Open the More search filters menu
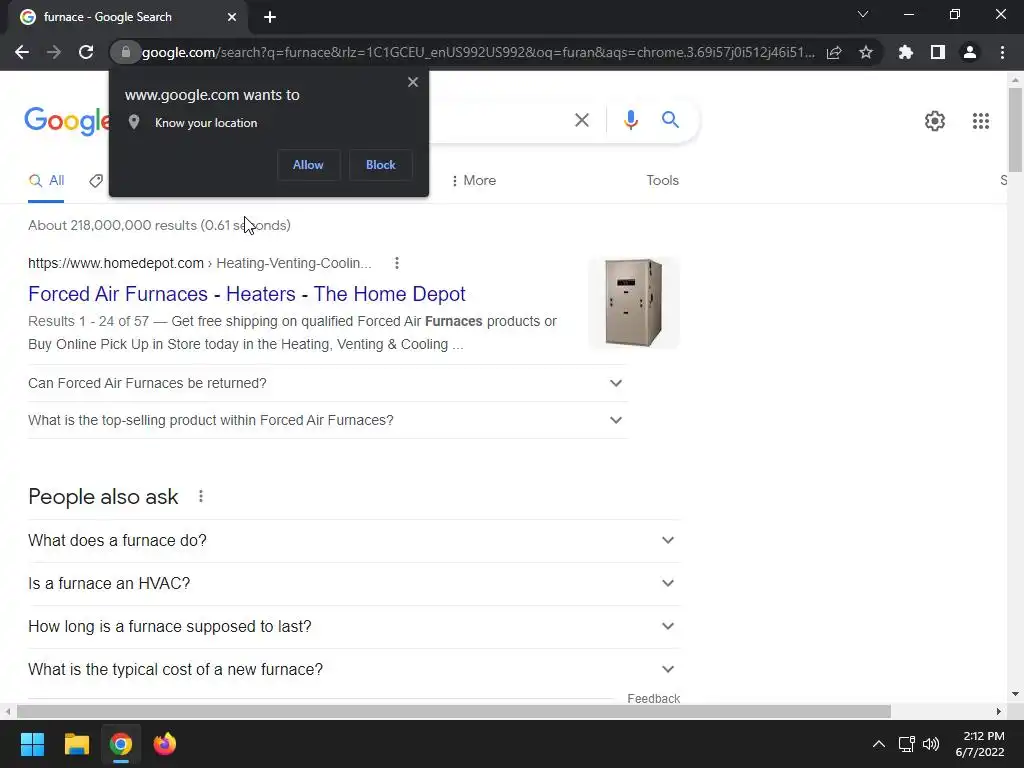The height and width of the screenshot is (768, 1024). pyautogui.click(x=474, y=181)
